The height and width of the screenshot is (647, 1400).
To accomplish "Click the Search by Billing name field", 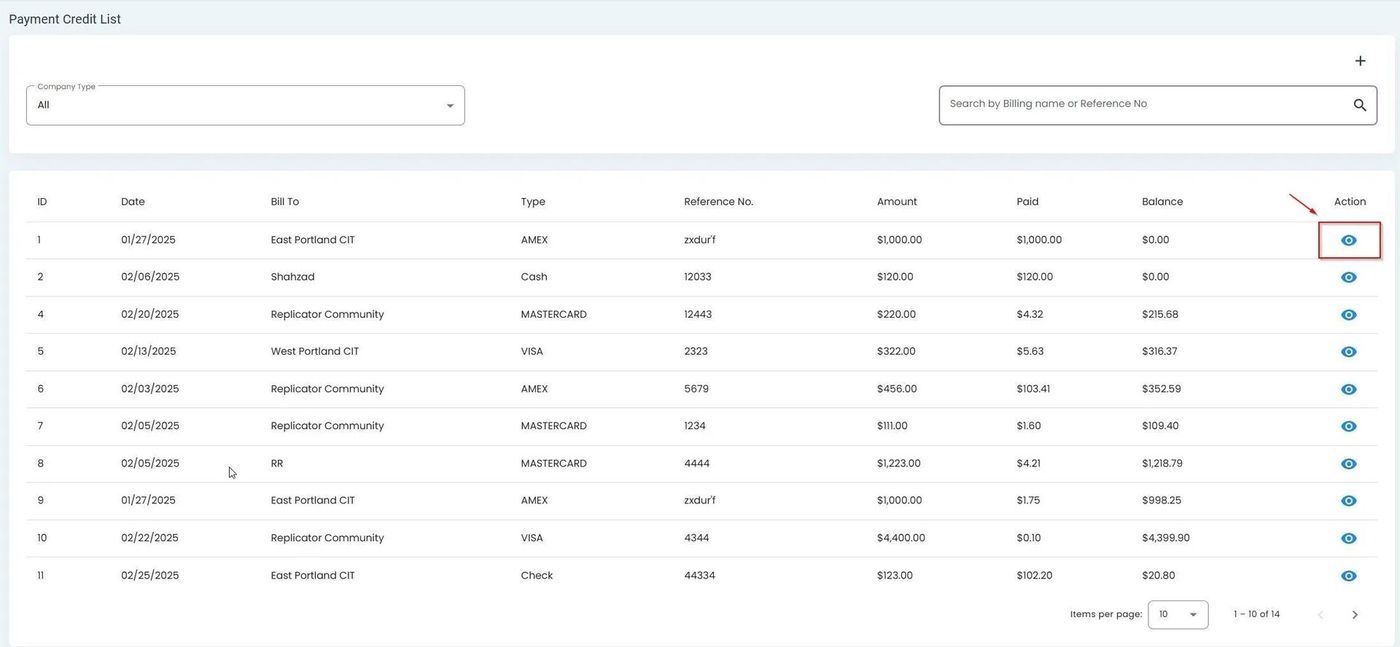I will pyautogui.click(x=1140, y=104).
